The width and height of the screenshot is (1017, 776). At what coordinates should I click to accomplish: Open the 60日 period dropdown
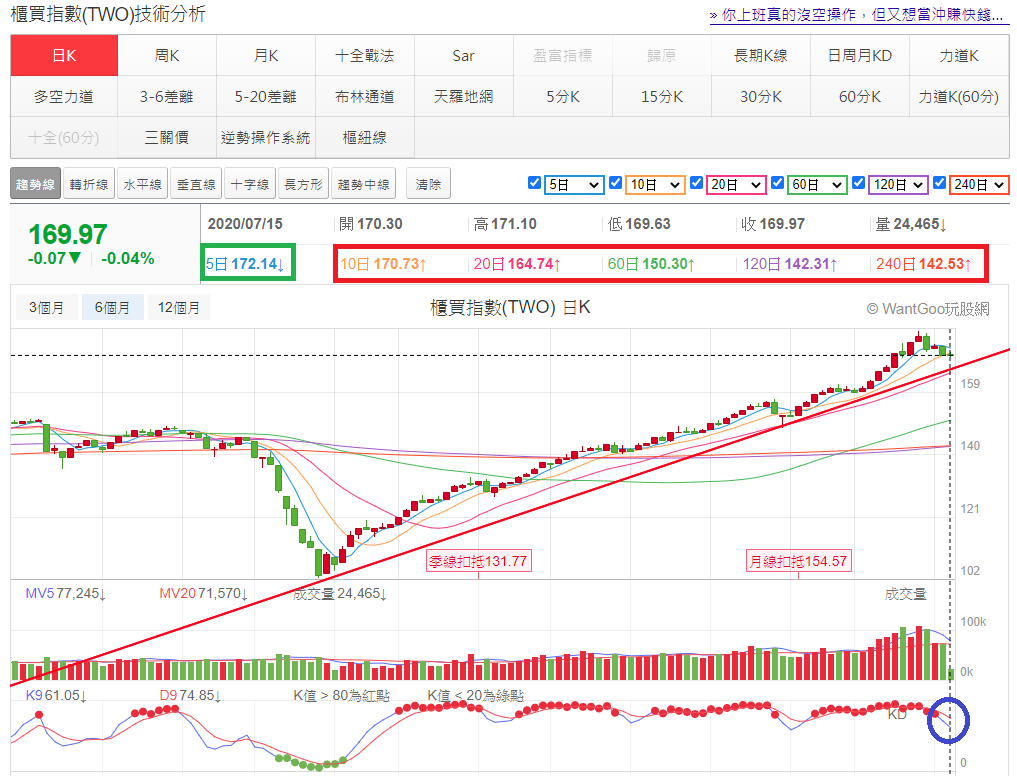point(817,185)
